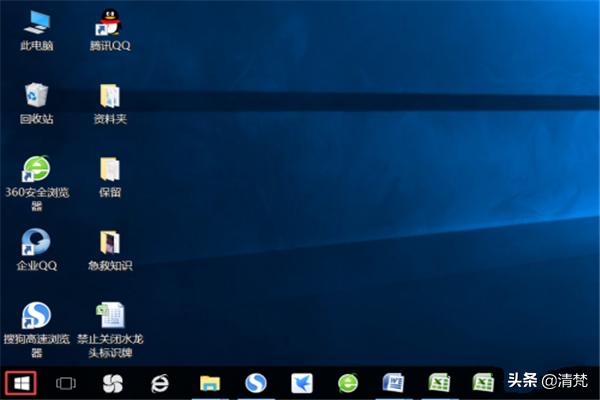This screenshot has height=400, width=600.
Task: Click the blue bird app in the taskbar
Action: 302,382
